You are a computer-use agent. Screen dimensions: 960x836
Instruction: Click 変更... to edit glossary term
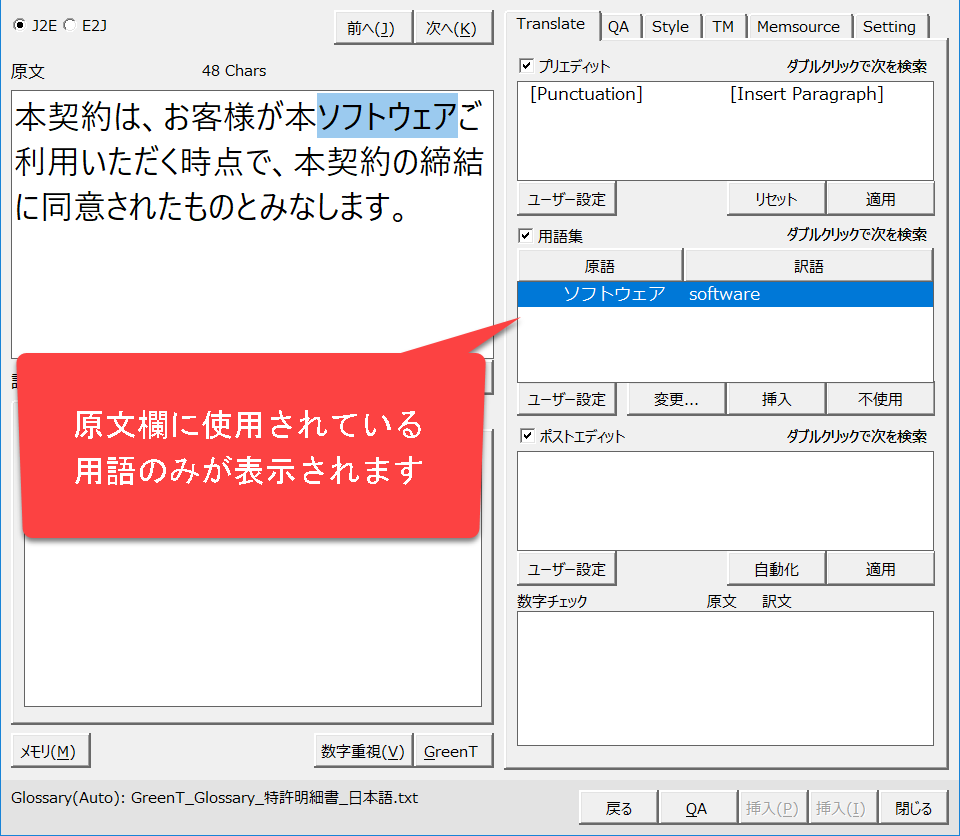[676, 399]
